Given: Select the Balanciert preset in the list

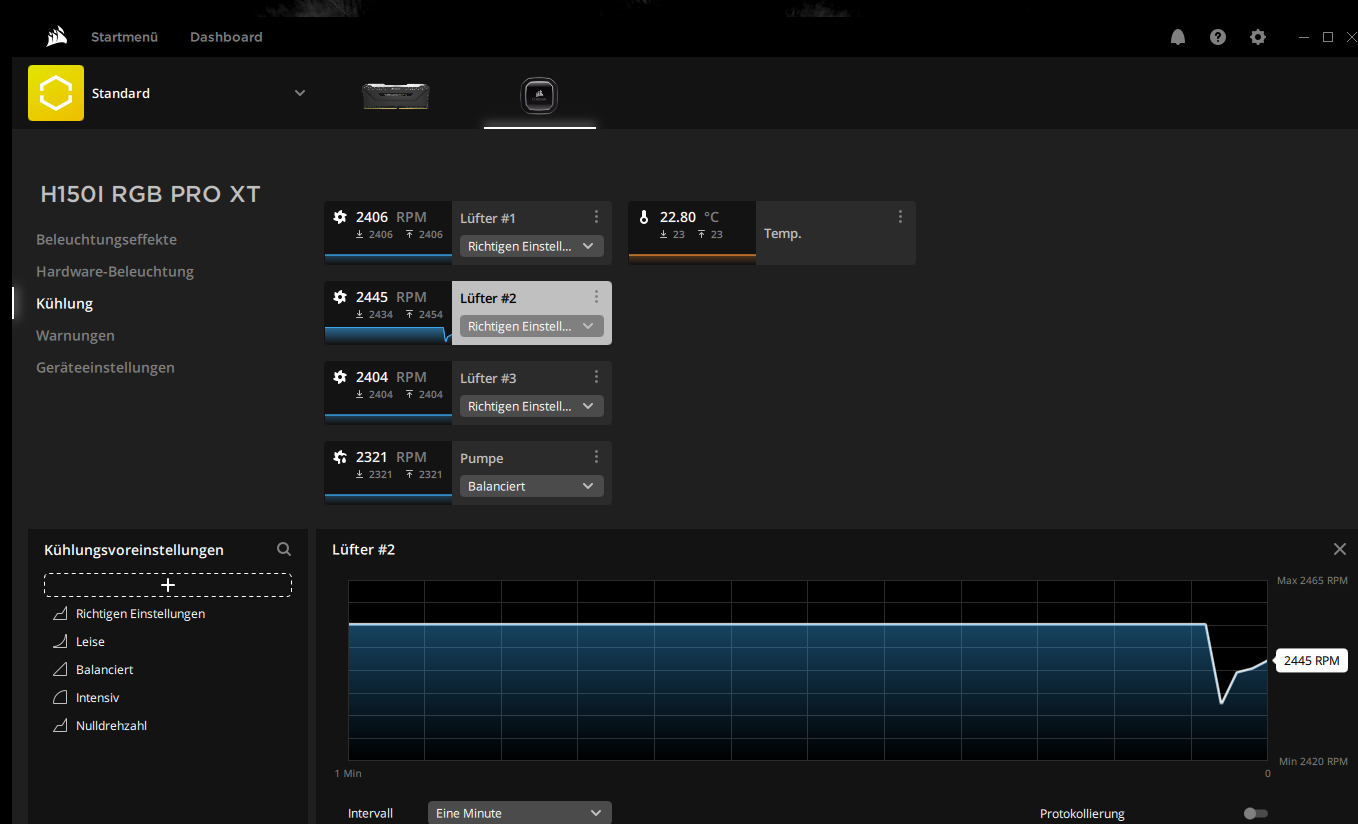Looking at the screenshot, I should pos(105,670).
